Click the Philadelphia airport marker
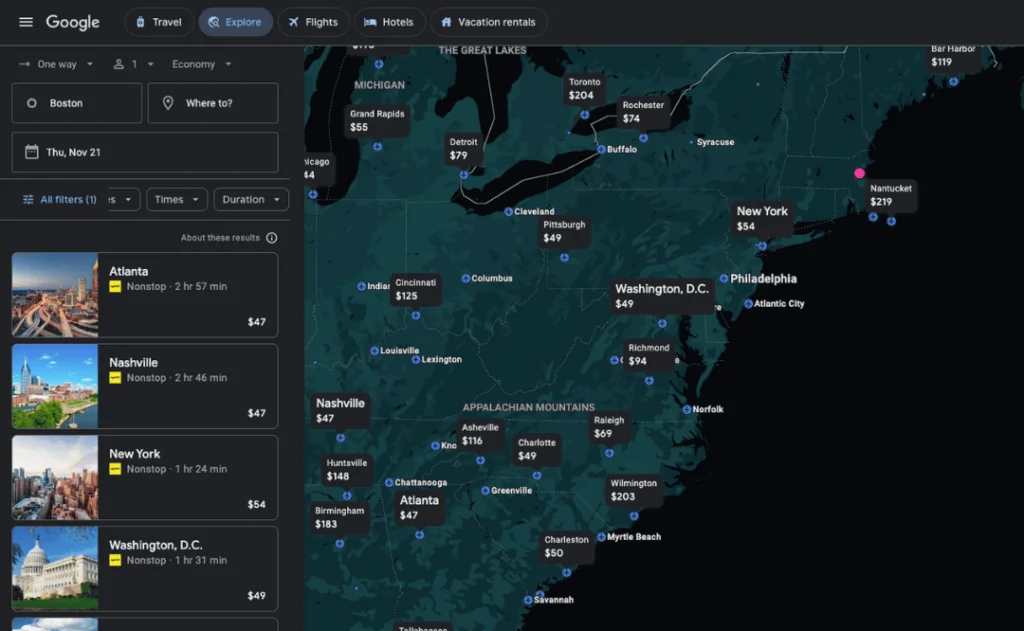Screen dimensions: 1024x631 click(724, 278)
